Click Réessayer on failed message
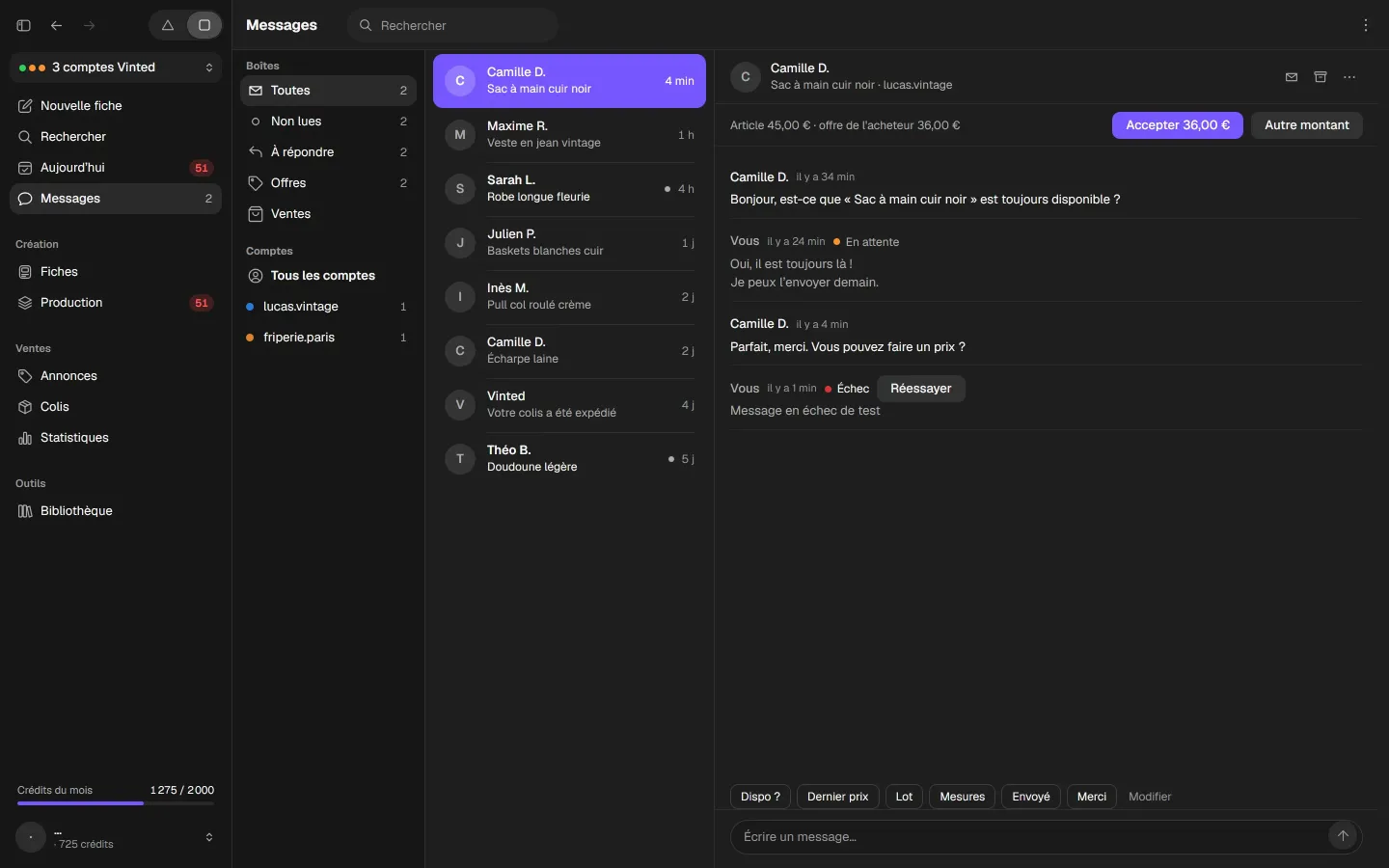 [921, 389]
